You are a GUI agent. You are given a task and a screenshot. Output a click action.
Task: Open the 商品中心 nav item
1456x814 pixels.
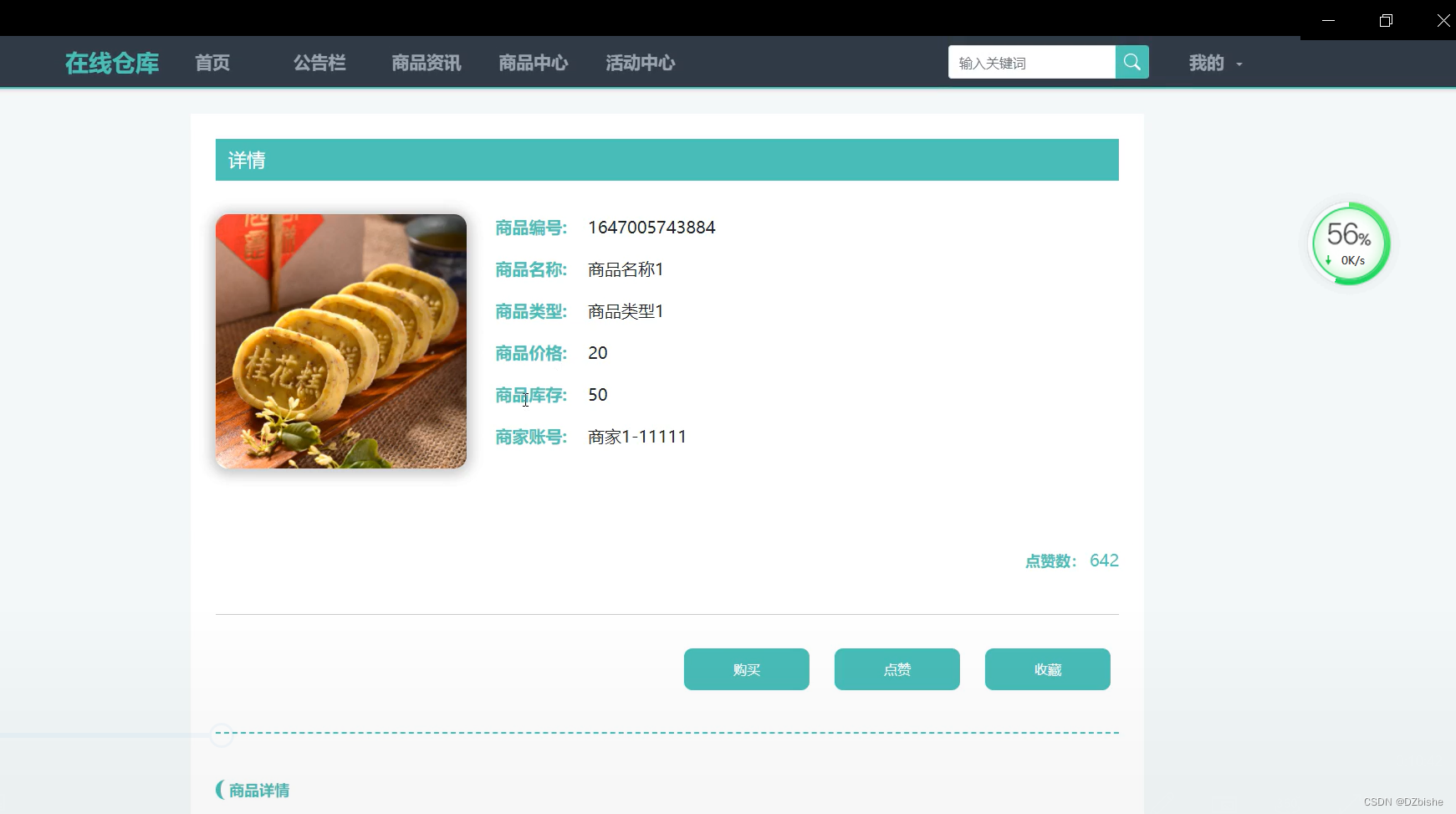534,63
